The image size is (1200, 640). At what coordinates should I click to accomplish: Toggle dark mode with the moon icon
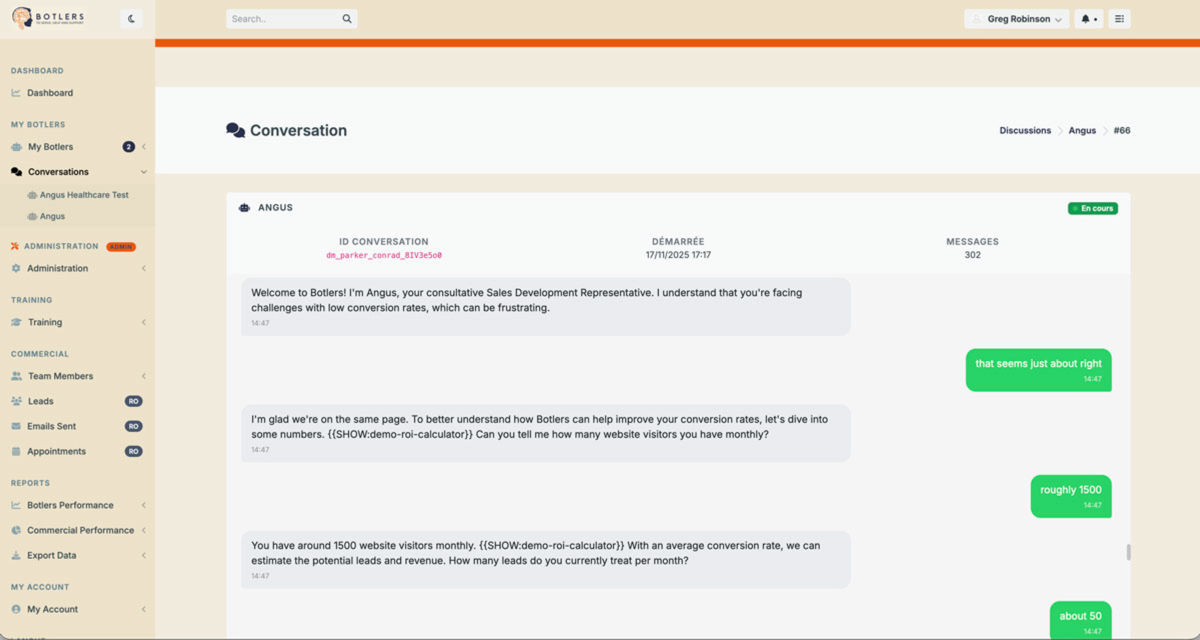131,17
